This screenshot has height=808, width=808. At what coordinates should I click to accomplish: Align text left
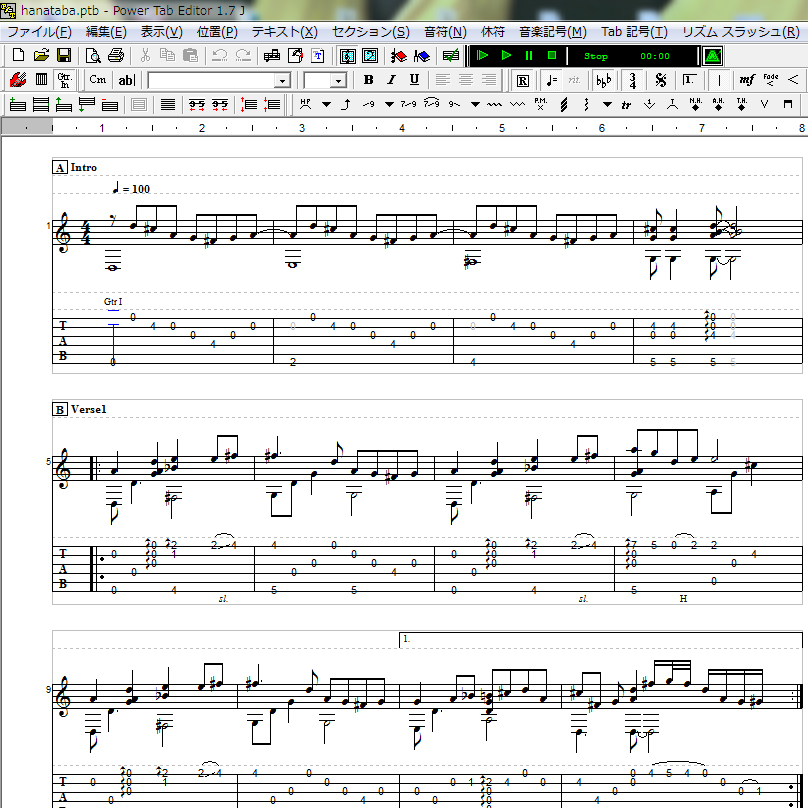[443, 80]
